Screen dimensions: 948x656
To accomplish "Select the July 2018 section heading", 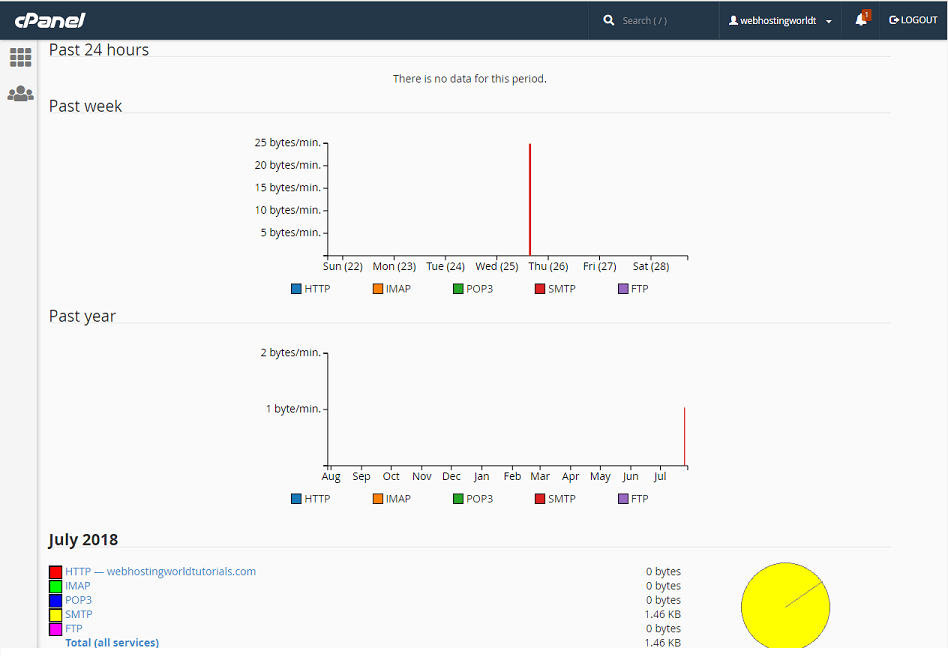I will [x=84, y=540].
